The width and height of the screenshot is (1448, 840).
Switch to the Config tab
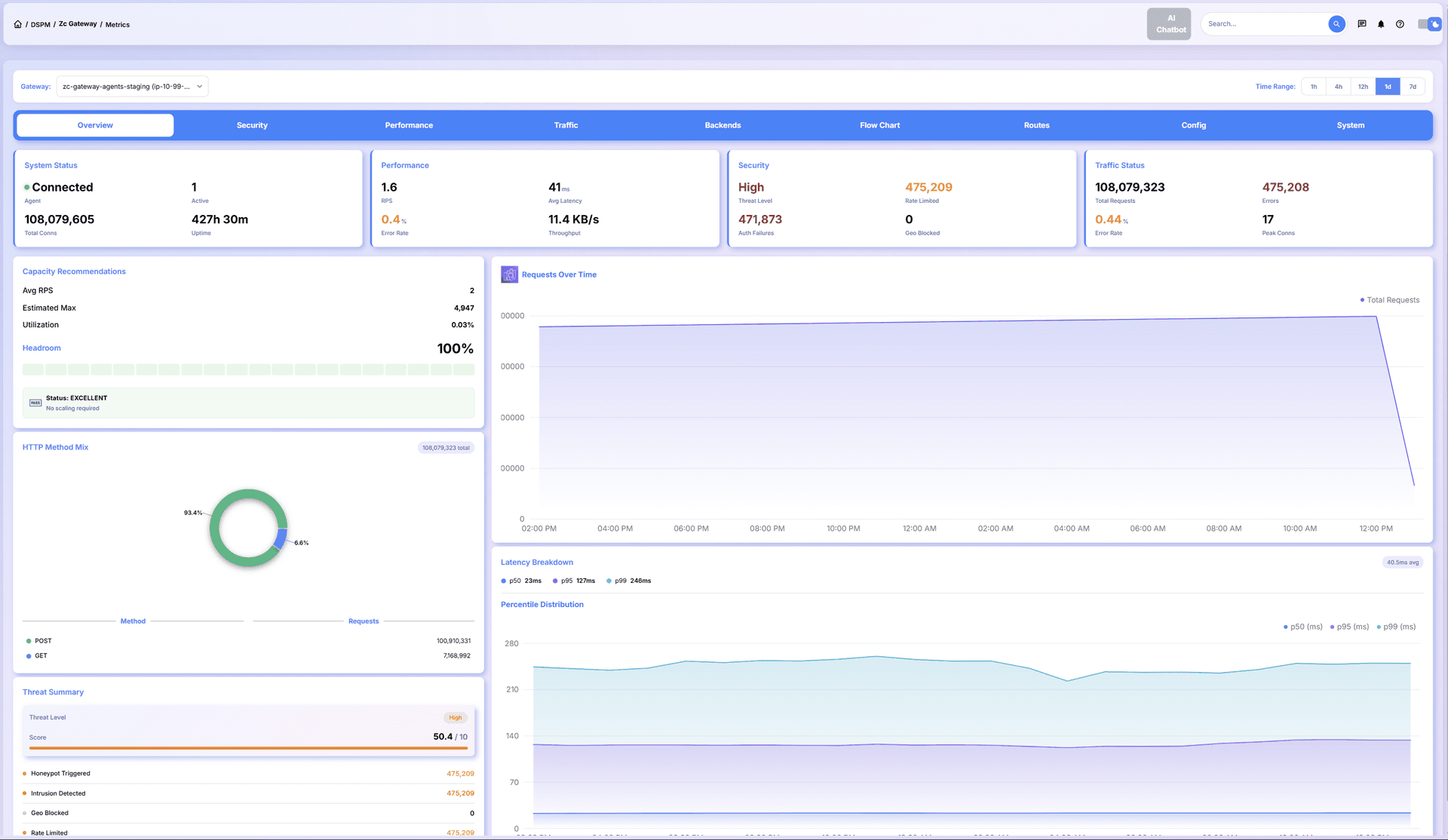point(1193,125)
